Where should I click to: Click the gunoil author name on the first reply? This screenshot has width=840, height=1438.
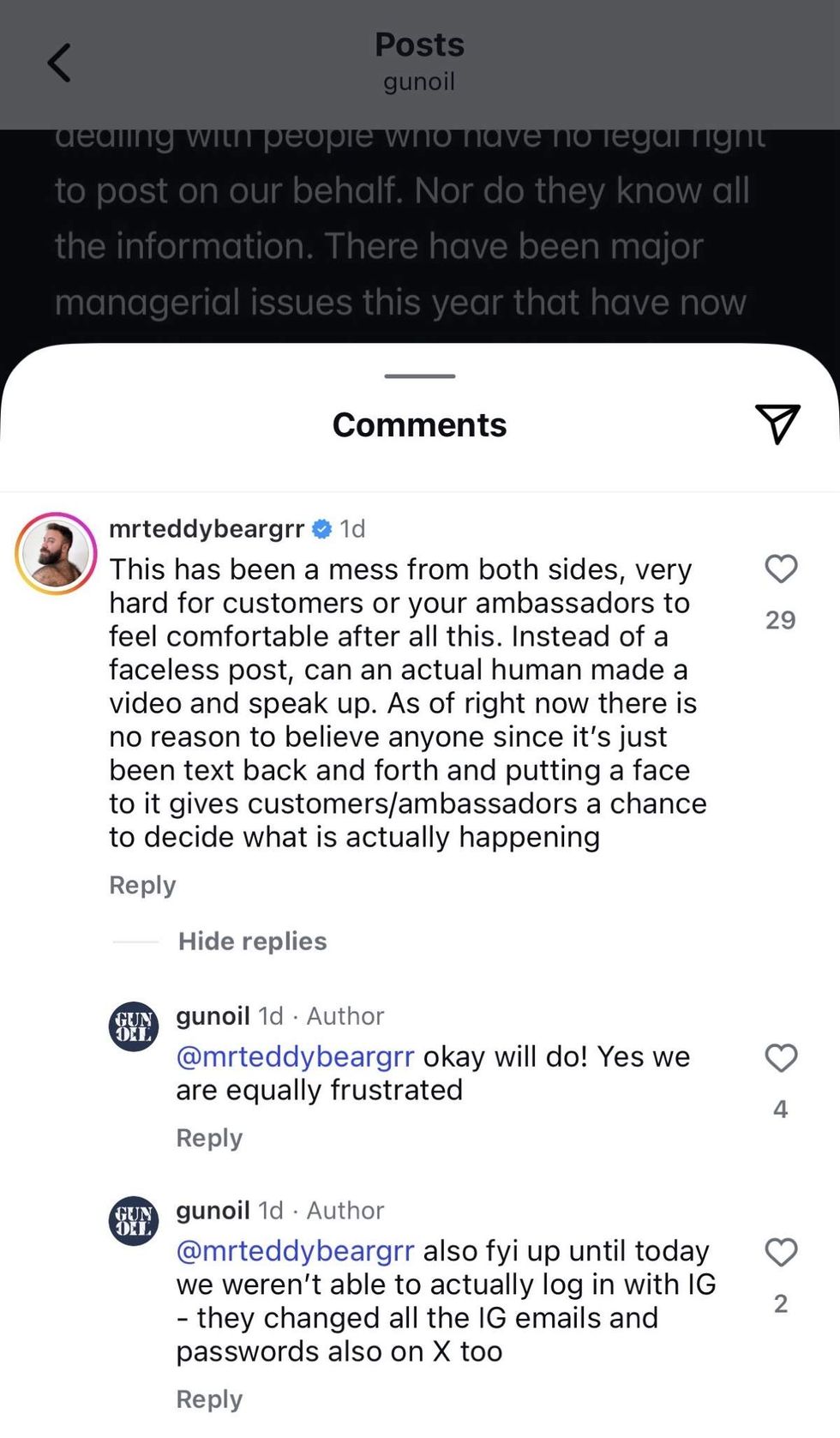213,1015
